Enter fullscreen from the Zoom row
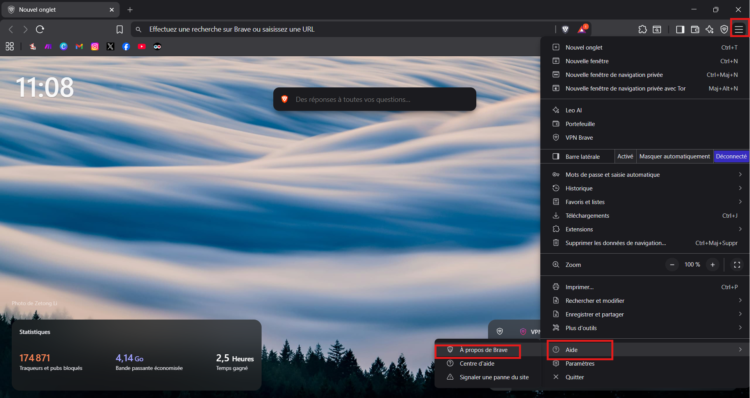This screenshot has width=750, height=398. [737, 265]
